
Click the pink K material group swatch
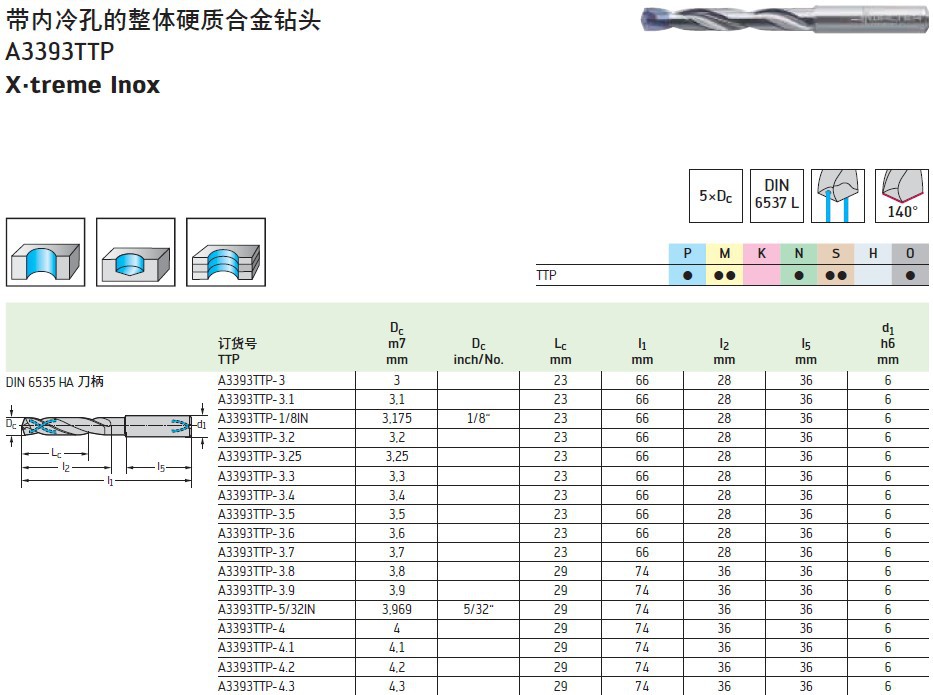762,264
